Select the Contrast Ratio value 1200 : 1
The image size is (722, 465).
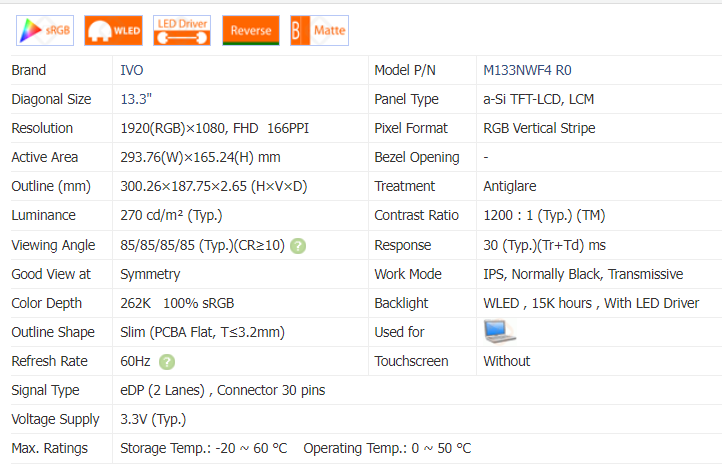click(508, 215)
